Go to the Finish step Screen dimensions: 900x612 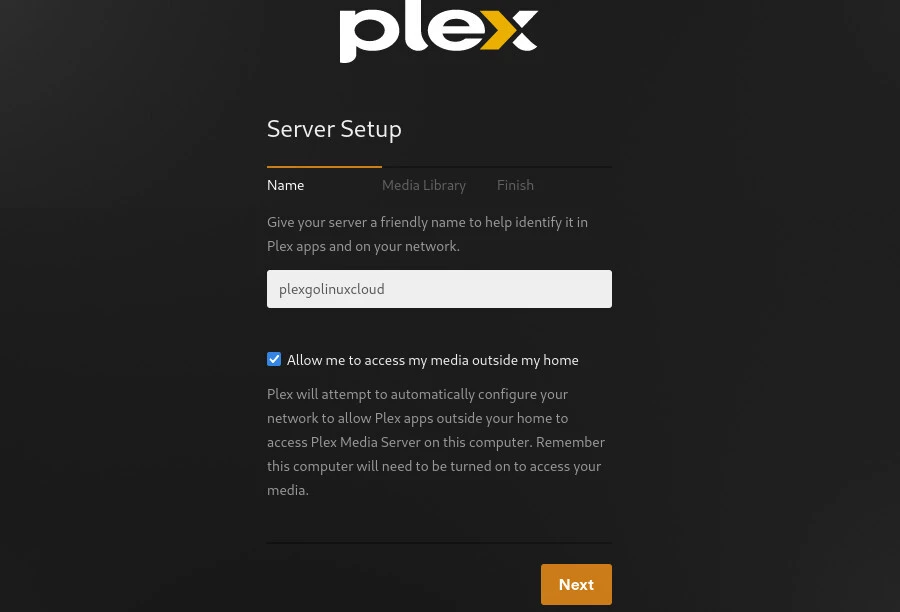tap(515, 185)
